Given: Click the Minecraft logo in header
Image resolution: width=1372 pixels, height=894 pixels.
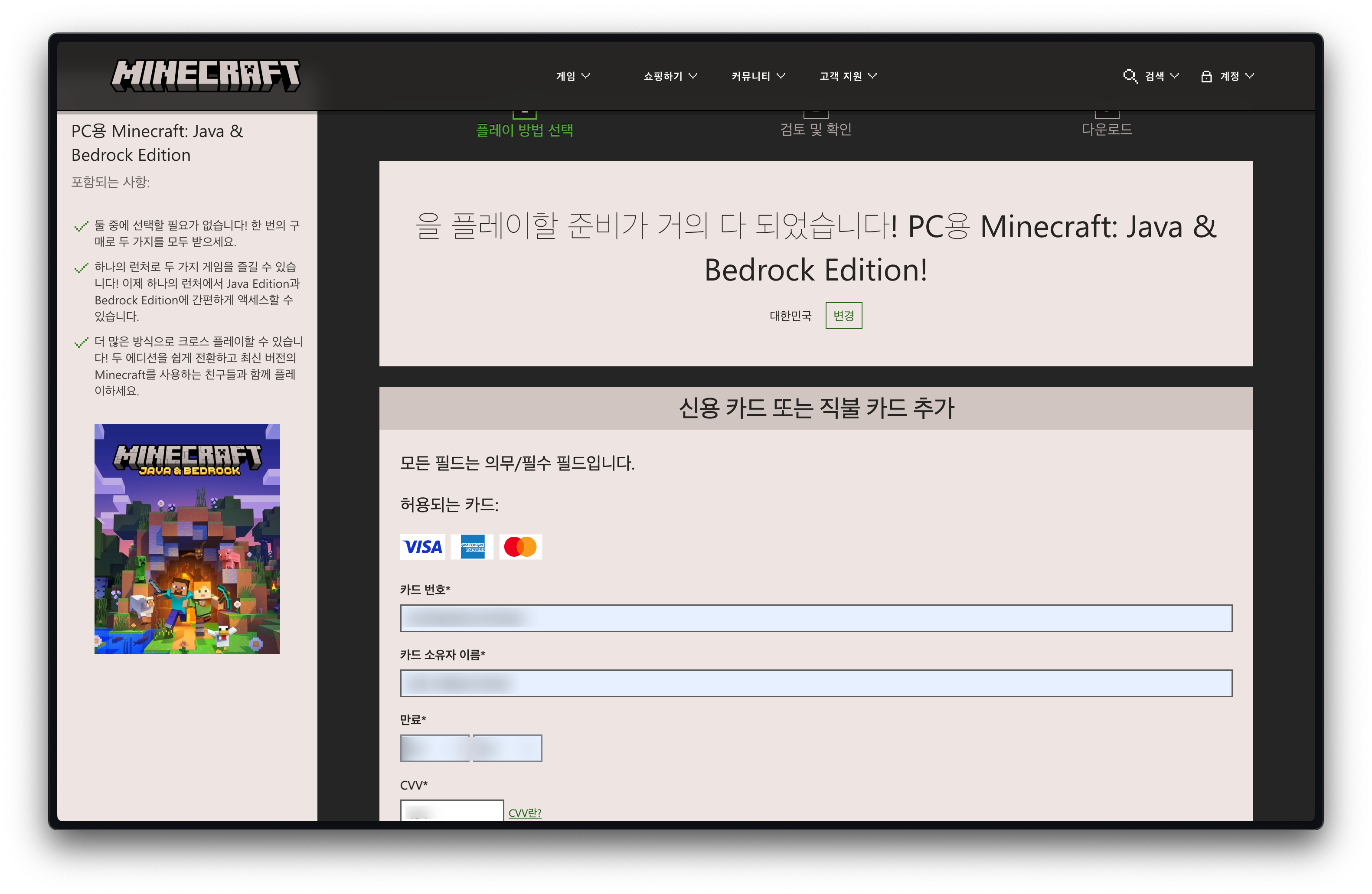Looking at the screenshot, I should tap(205, 75).
